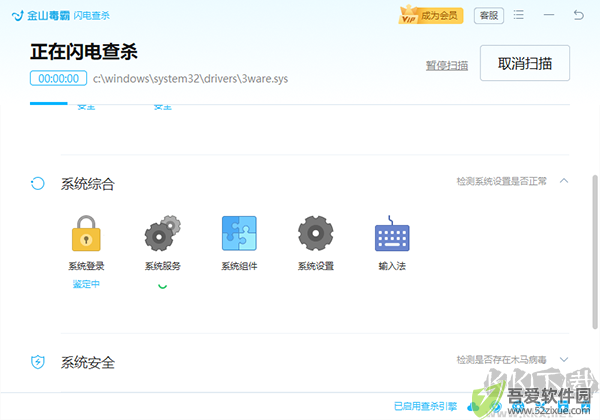Click the 00:00:00 elapsed timer box
This screenshot has width=600, height=420.
tap(59, 78)
